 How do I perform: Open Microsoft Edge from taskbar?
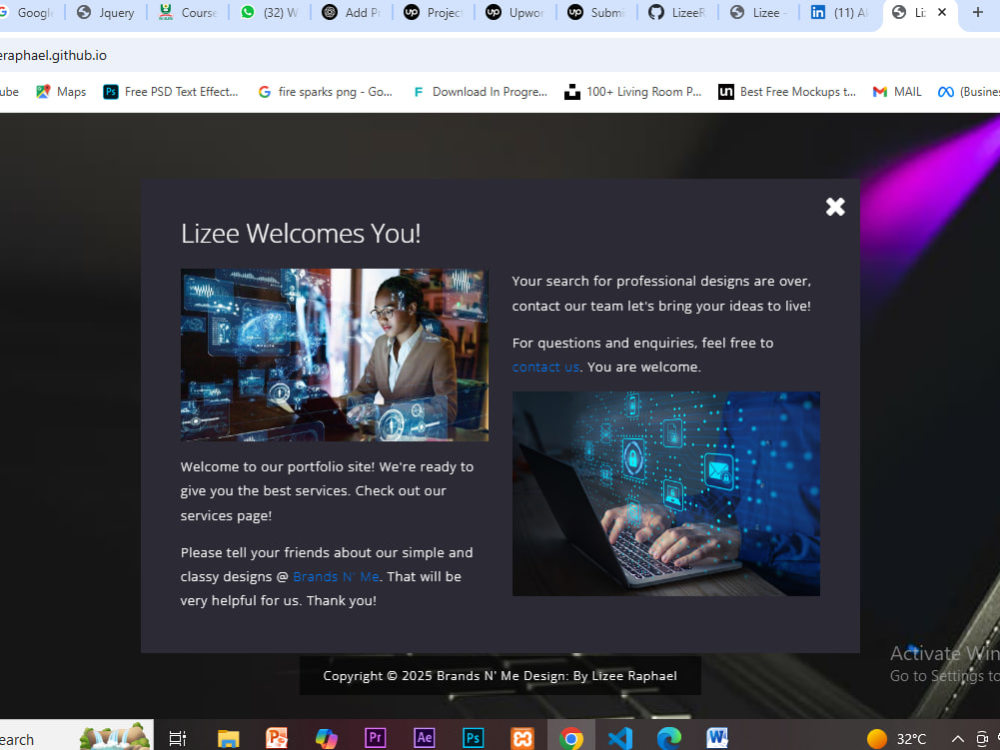pos(669,739)
